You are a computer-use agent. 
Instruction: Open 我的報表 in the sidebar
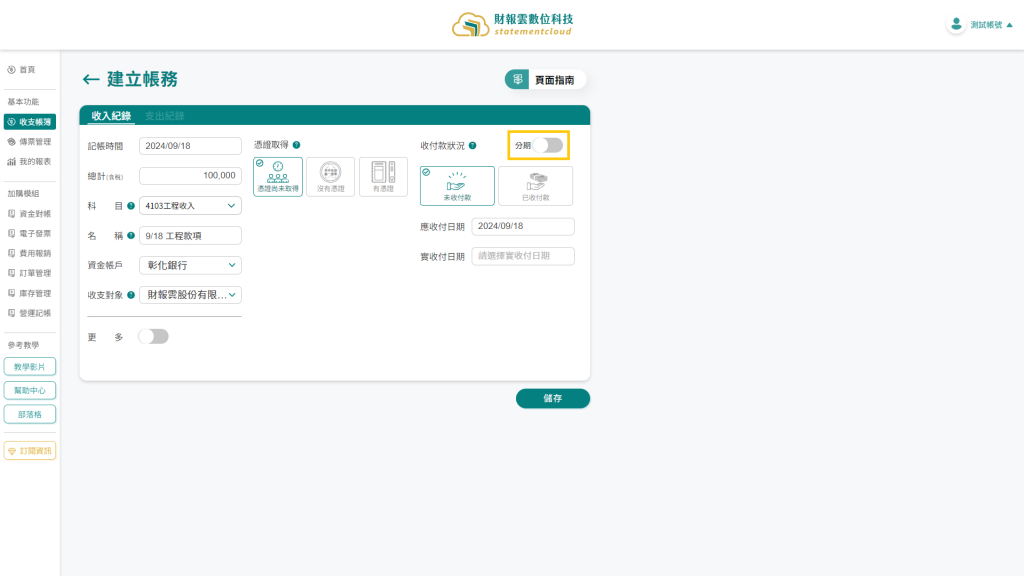pyautogui.click(x=29, y=161)
